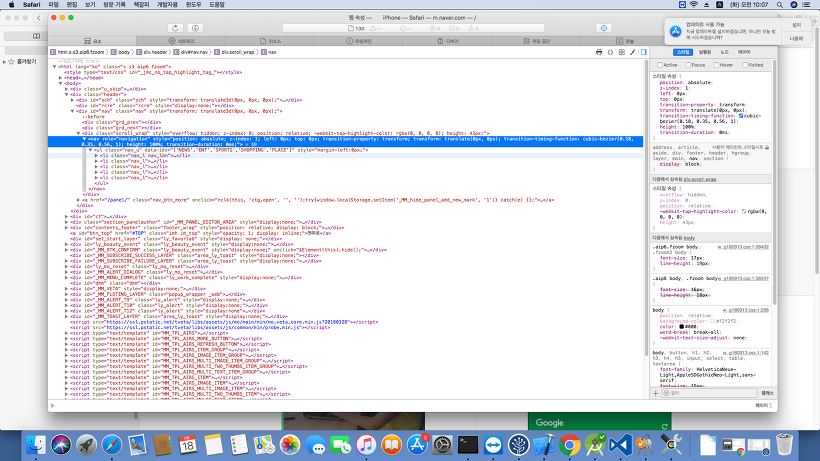The image size is (820, 461).
Task: Open Safari from the Dock
Action: (x=111, y=445)
